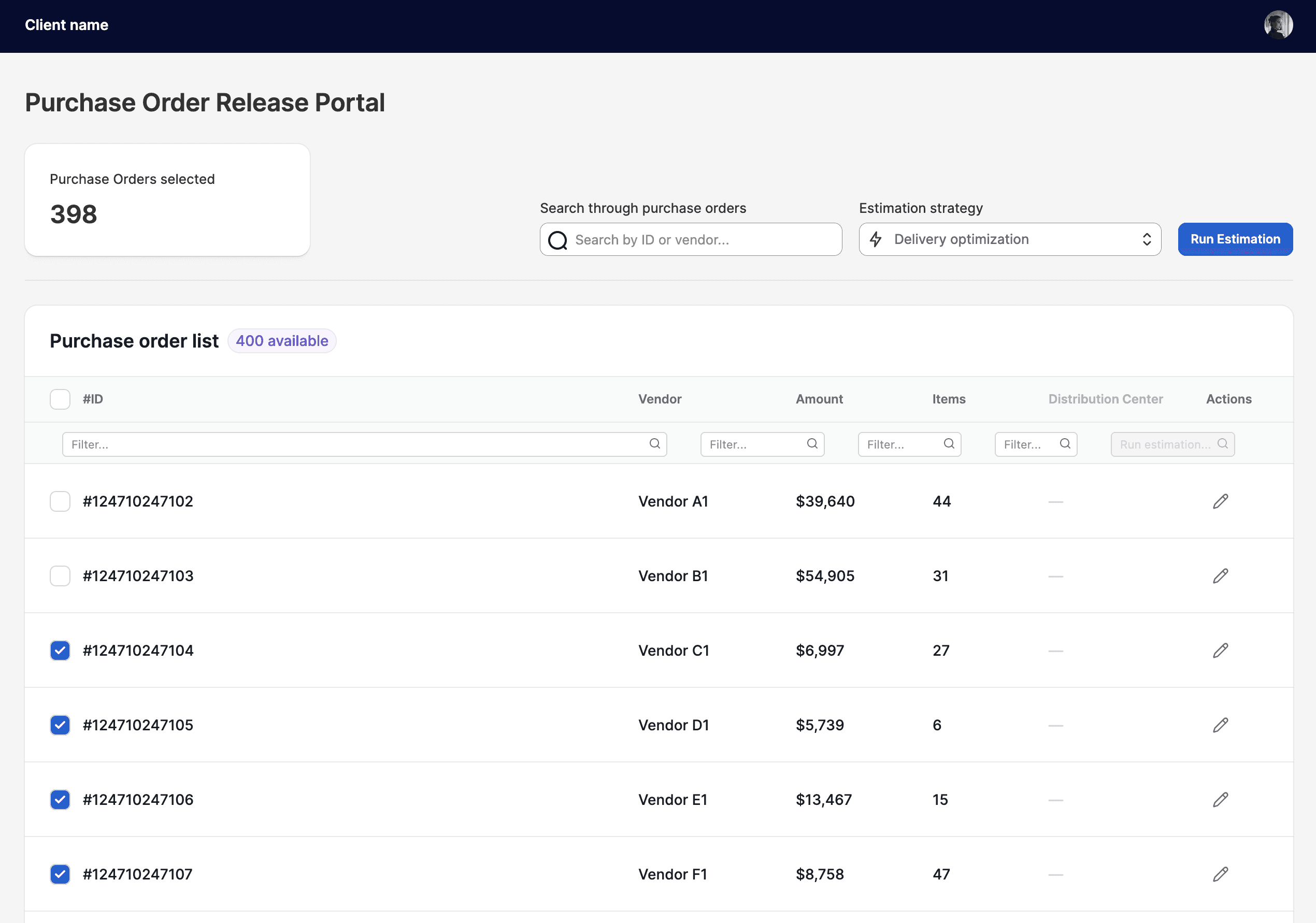Viewport: 1316px width, 923px height.
Task: Uncheck order #124710247105 checkbox
Action: pyautogui.click(x=60, y=725)
